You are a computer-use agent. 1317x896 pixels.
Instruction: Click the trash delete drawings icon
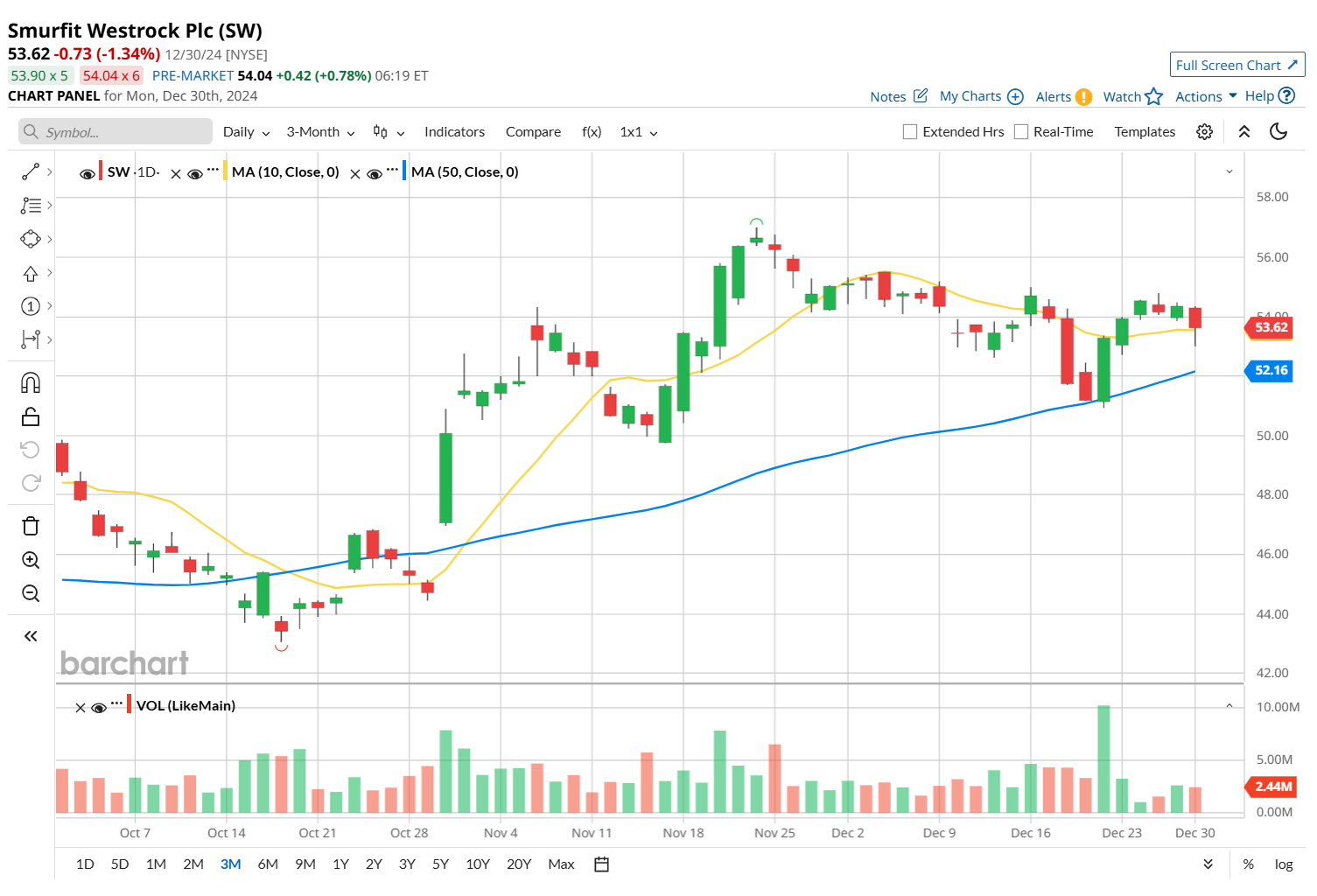[x=31, y=526]
